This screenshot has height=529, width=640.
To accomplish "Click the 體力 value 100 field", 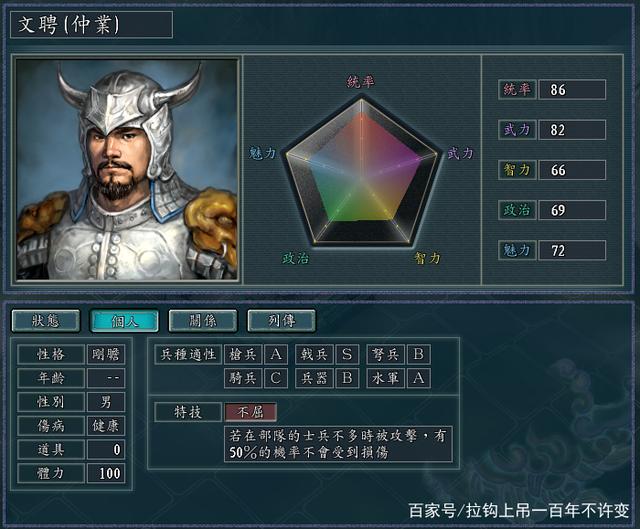I will point(106,473).
